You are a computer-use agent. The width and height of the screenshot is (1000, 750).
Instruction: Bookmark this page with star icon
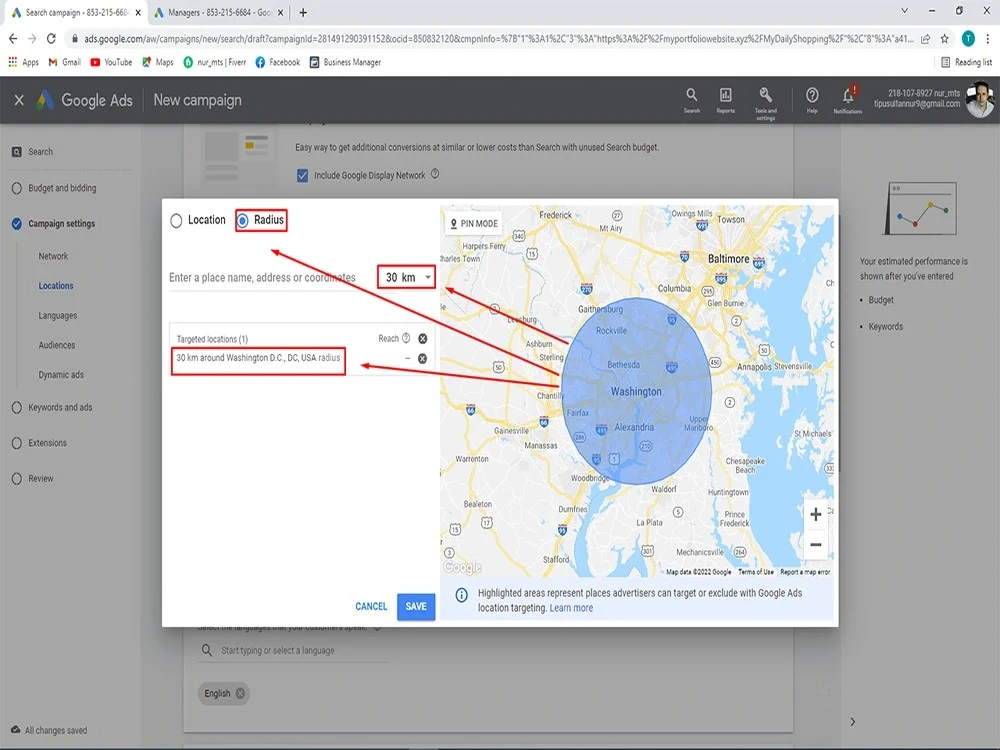coord(945,39)
